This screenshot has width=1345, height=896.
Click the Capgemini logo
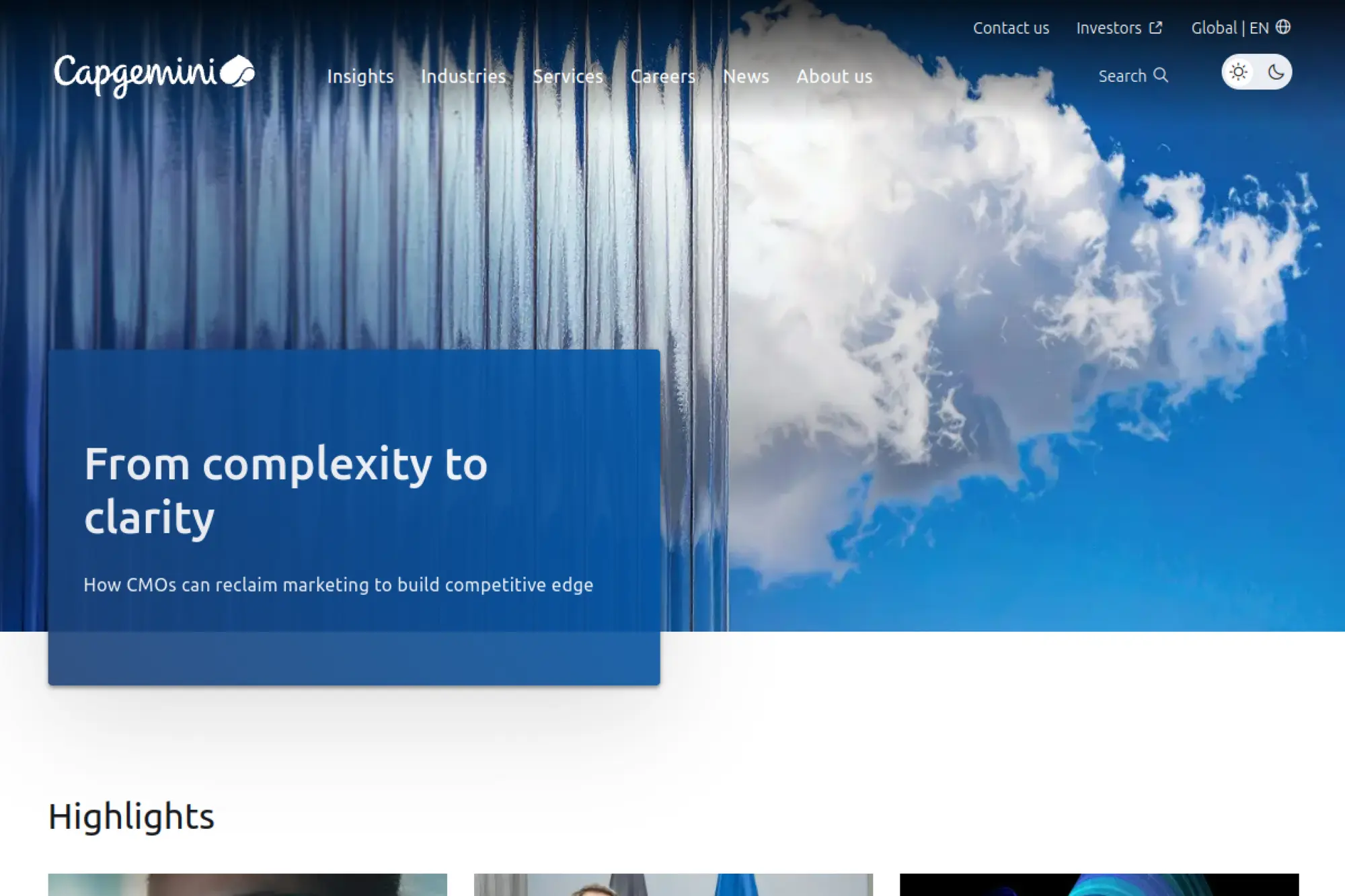[x=154, y=75]
